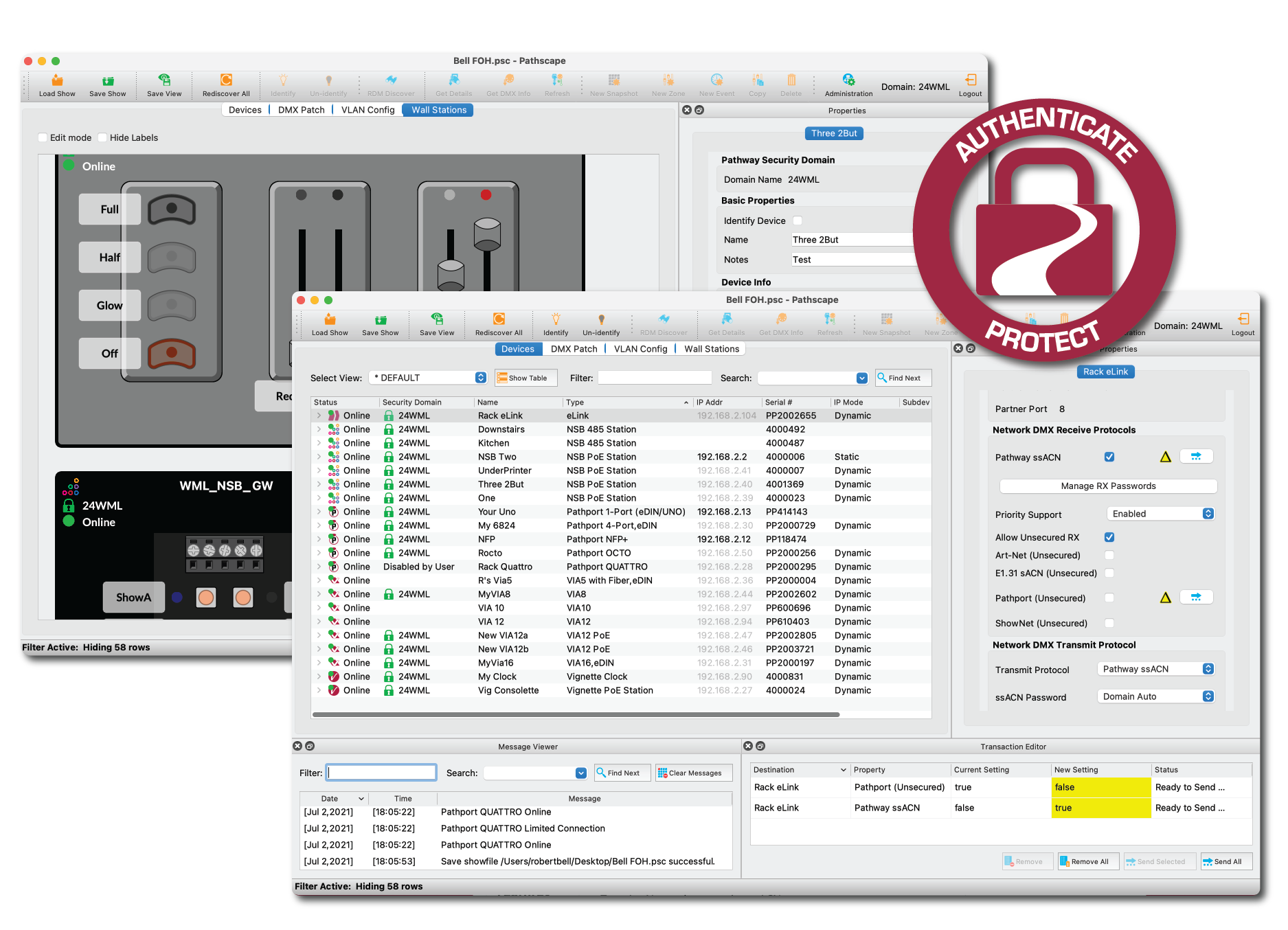Screen dimensions: 1288x930
Task: Toggle Hide Labels checkbox
Action: coord(102,137)
